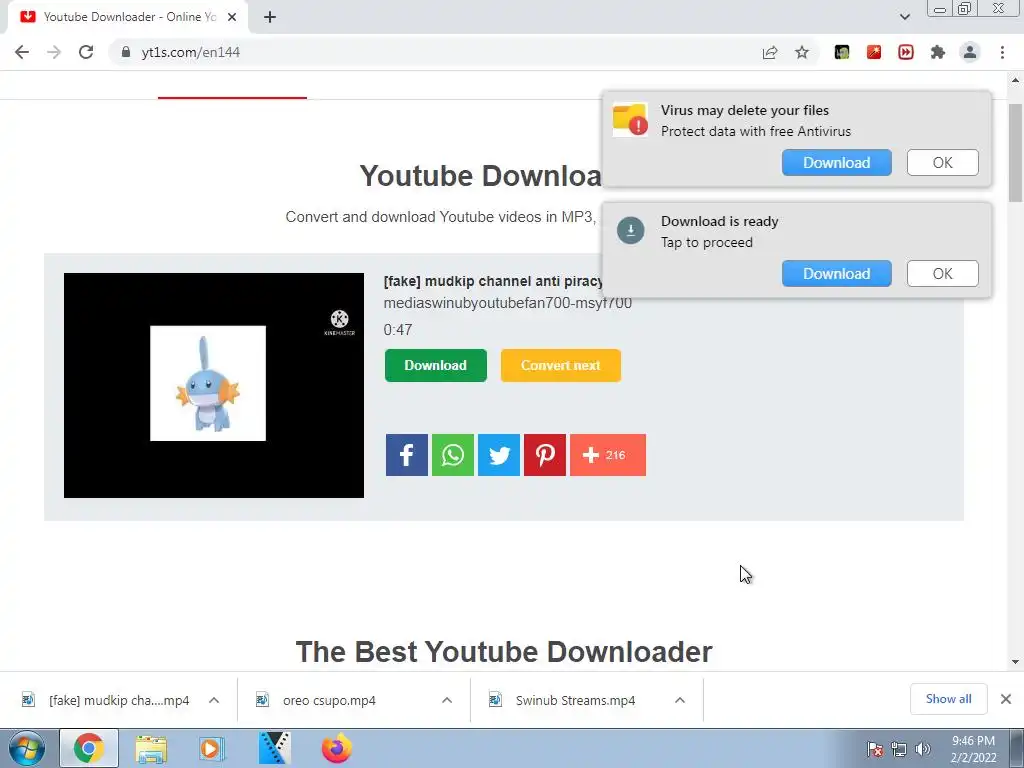Click the yellow Convert next button
The image size is (1024, 768).
click(560, 365)
